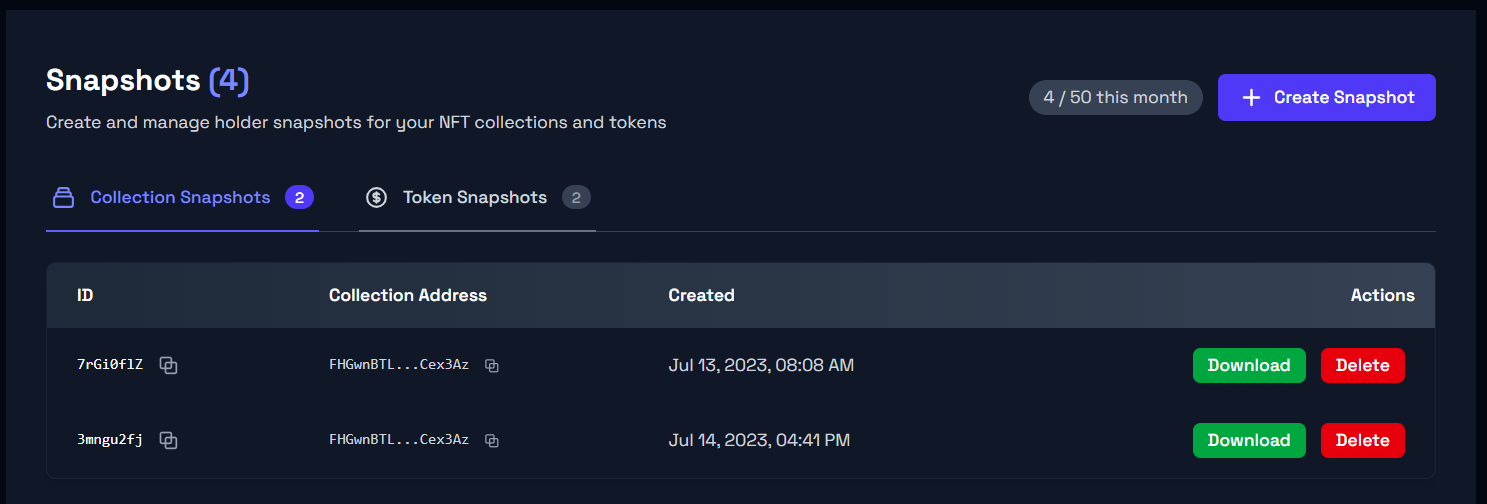Select the Collection Snapshots tab
Image resolution: width=1487 pixels, height=504 pixels.
click(180, 198)
